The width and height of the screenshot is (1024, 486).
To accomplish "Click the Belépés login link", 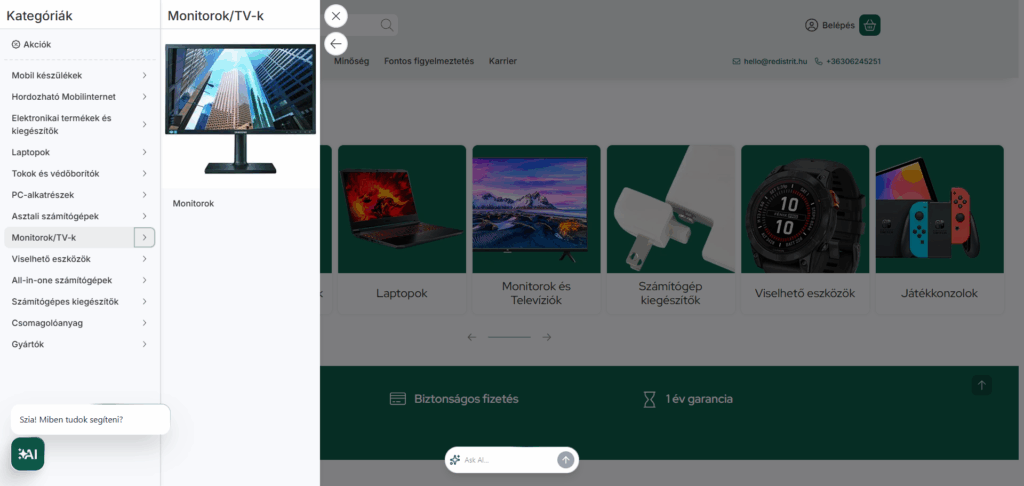I will (830, 25).
